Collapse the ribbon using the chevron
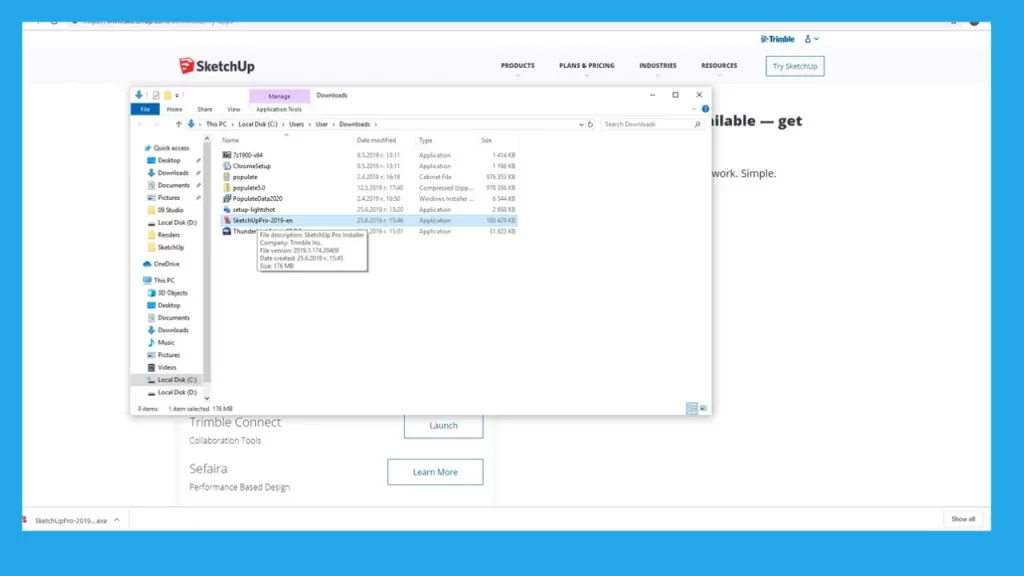1024x576 pixels. [694, 109]
